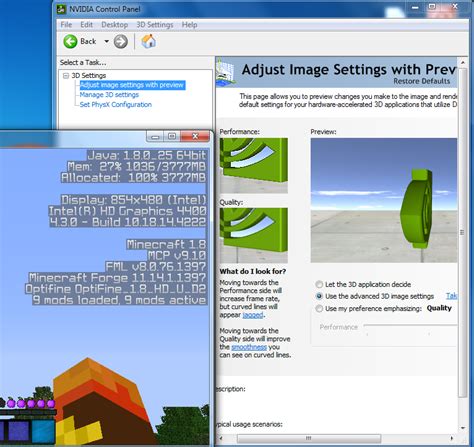Maximize the Minecraft window
This screenshot has width=474, height=447.
[x=172, y=136]
